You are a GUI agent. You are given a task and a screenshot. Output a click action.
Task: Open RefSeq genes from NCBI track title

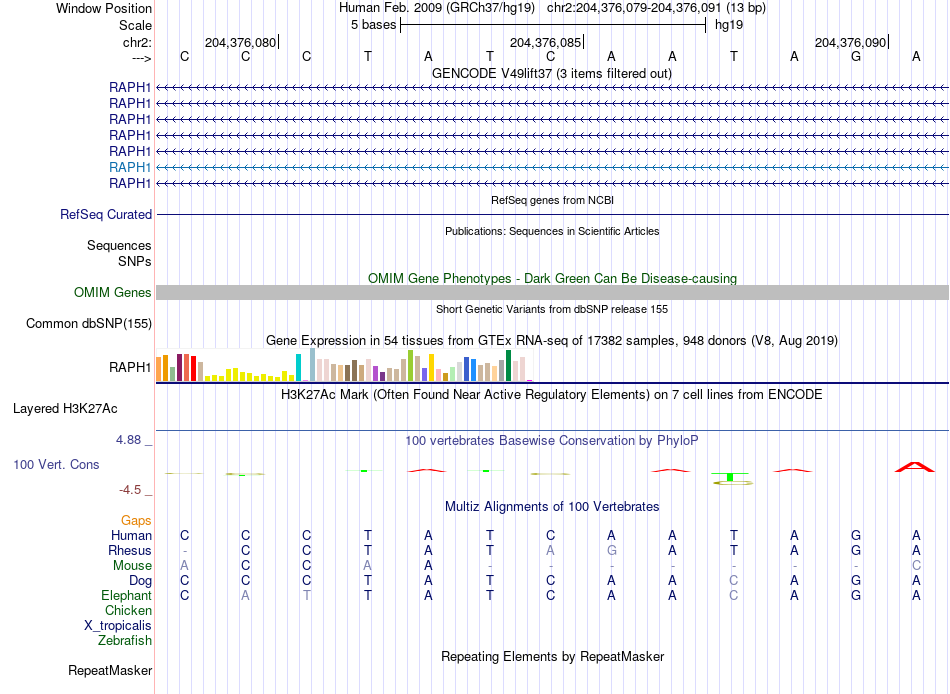point(552,200)
